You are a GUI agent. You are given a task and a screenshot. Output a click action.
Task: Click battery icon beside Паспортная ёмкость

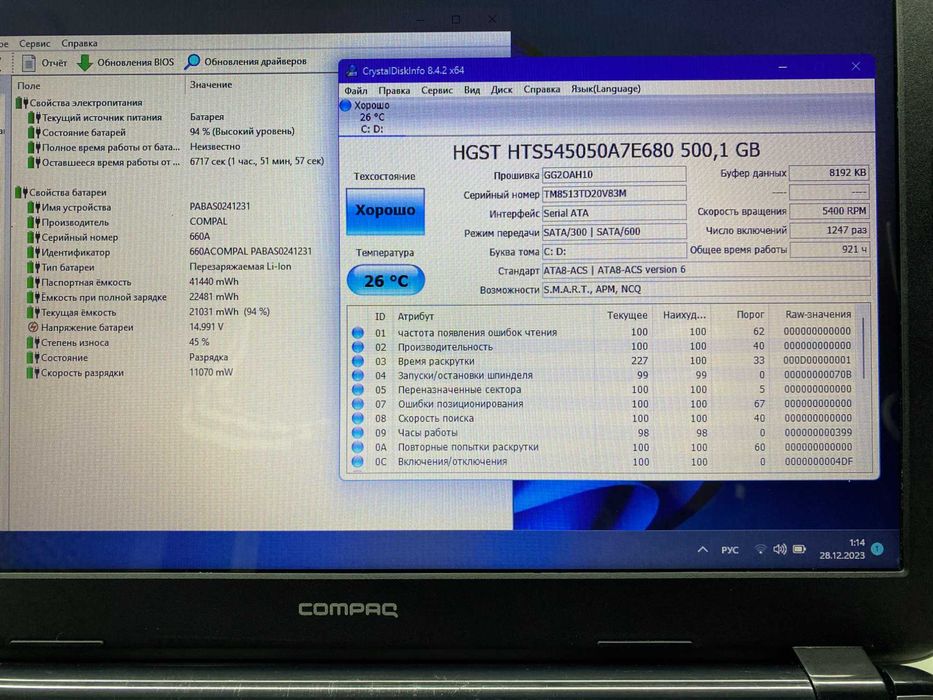point(34,283)
